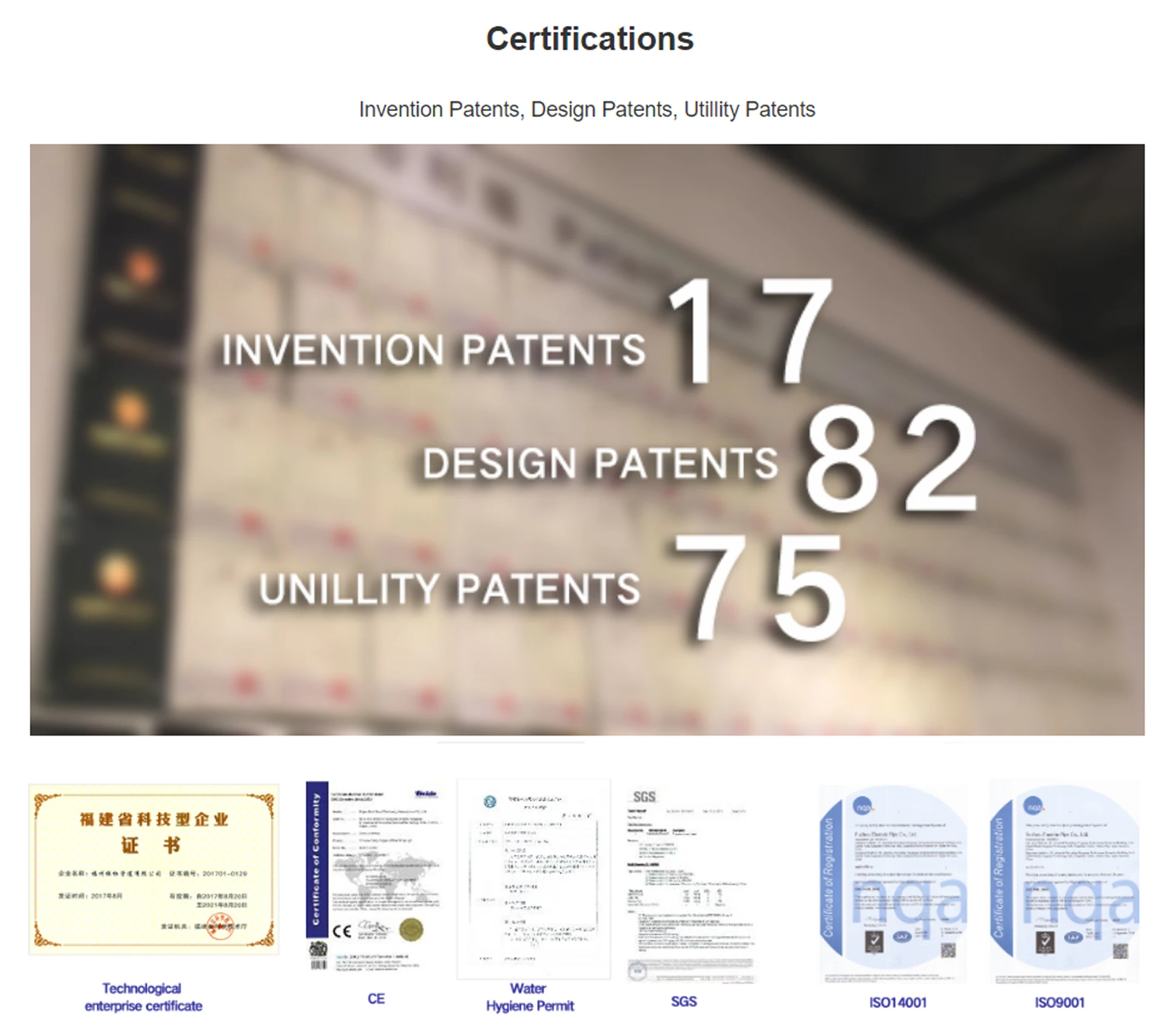Click the 'Water Hygiene Permit' caption
Image resolution: width=1165 pixels, height=1036 pixels.
click(x=529, y=997)
